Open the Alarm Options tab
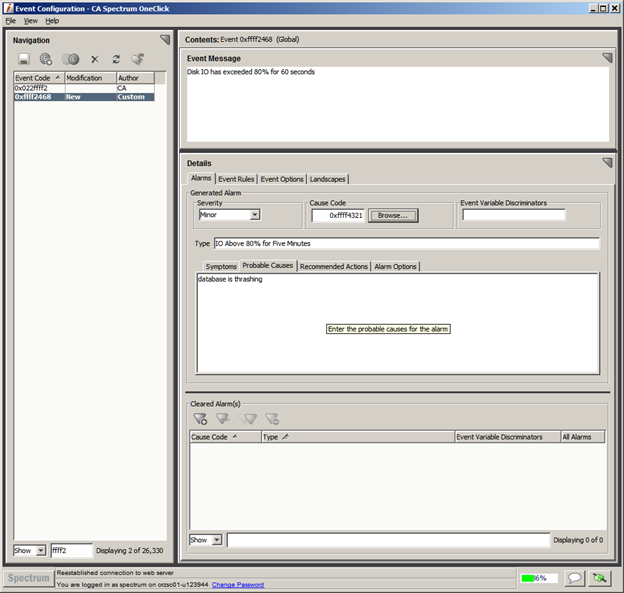 [x=395, y=267]
